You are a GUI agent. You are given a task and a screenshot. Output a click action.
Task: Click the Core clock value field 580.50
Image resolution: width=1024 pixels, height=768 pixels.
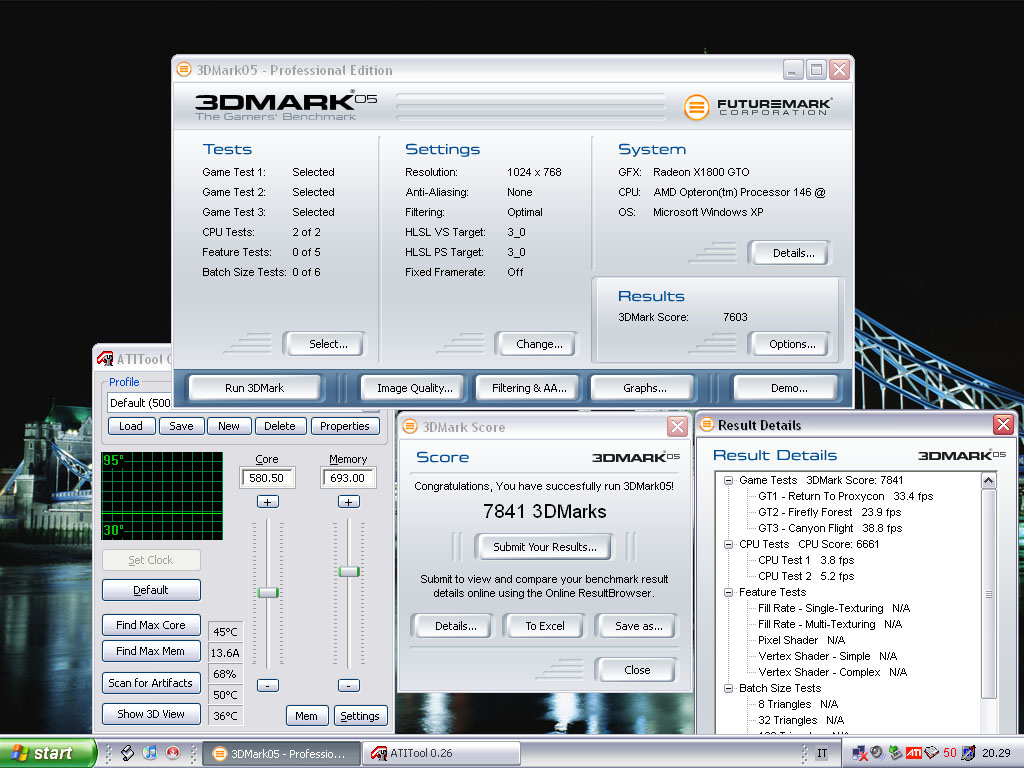coord(267,477)
